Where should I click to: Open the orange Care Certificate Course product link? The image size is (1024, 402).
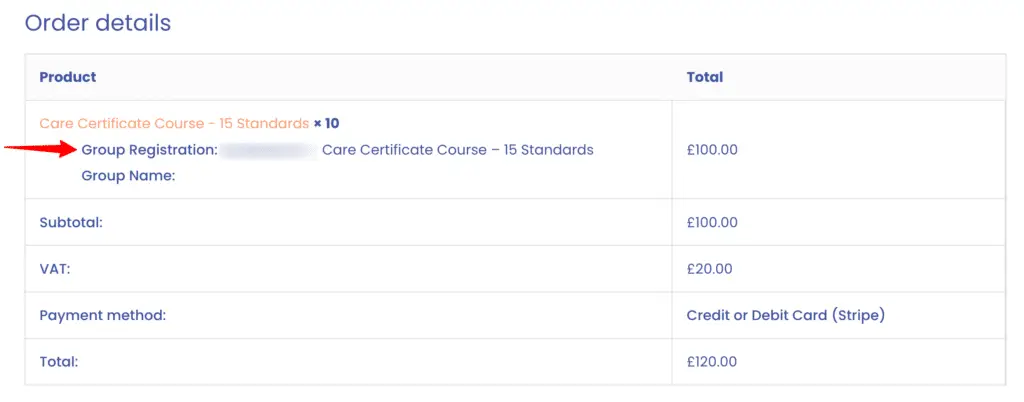[174, 123]
